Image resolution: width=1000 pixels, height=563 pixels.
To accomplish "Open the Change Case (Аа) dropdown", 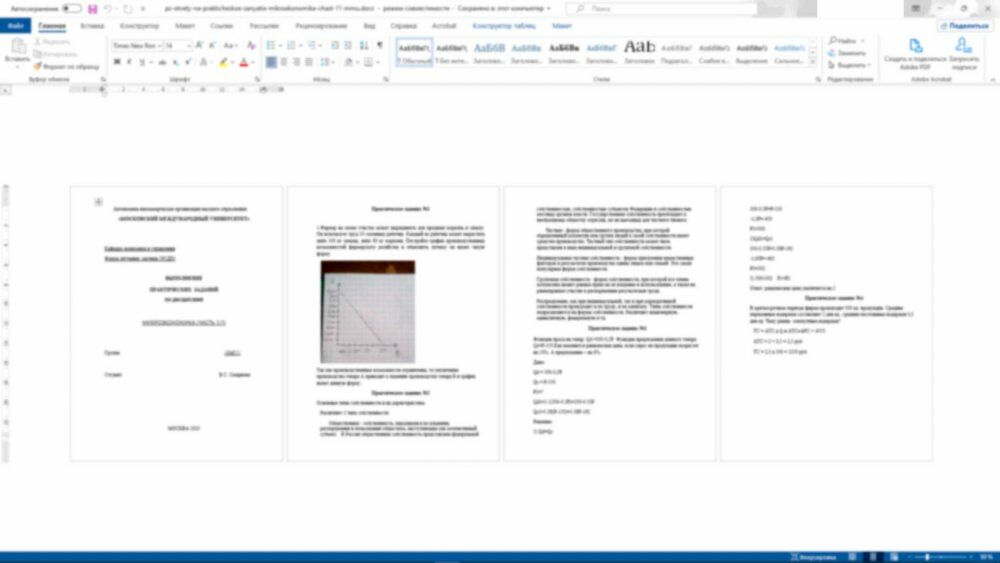I will (230, 45).
